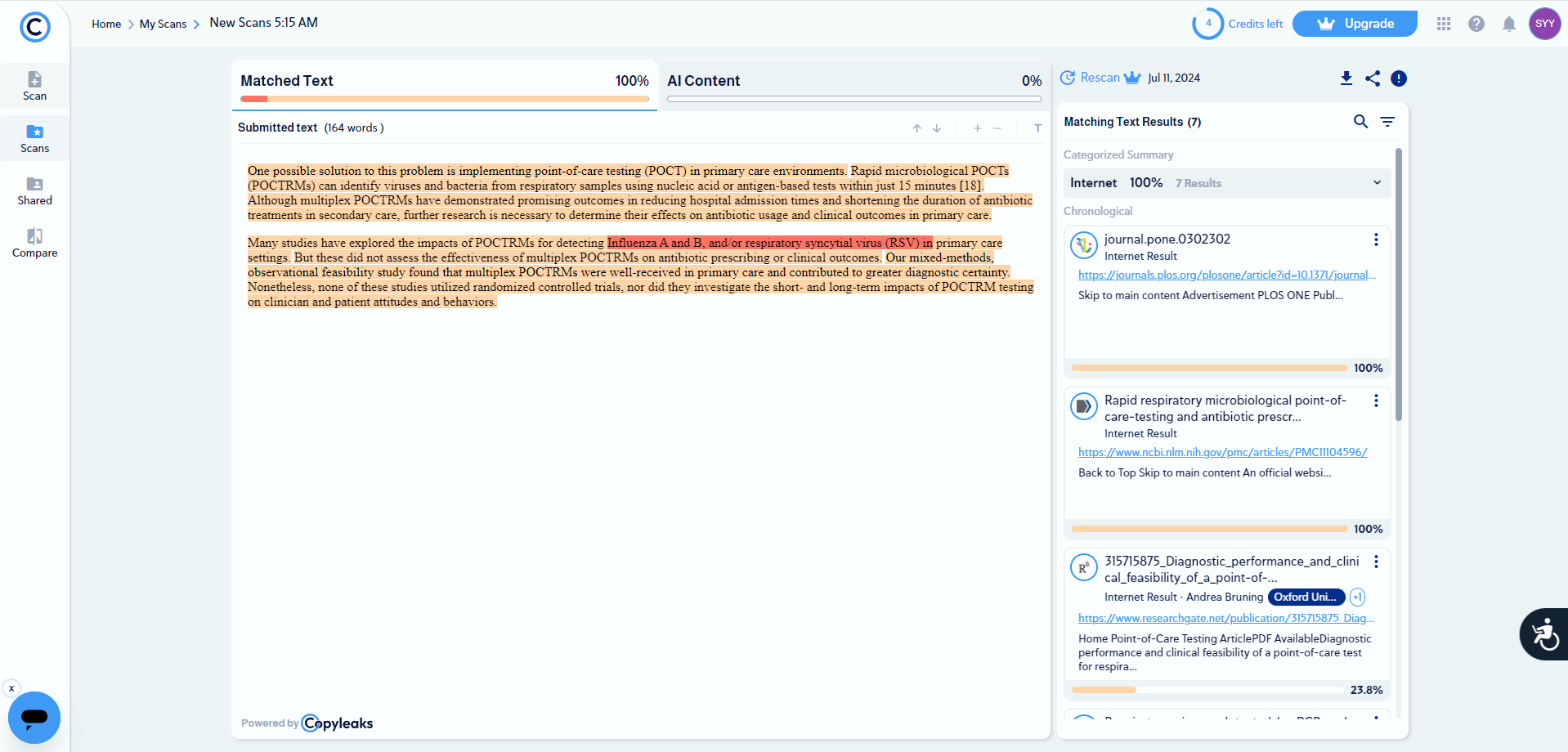Select the Compare tool in the sidebar
The image size is (1568, 752).
pyautogui.click(x=34, y=242)
